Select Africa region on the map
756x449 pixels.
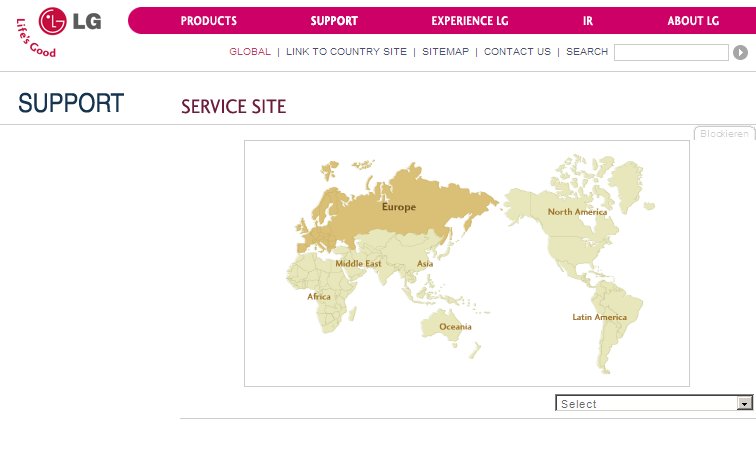pos(319,297)
